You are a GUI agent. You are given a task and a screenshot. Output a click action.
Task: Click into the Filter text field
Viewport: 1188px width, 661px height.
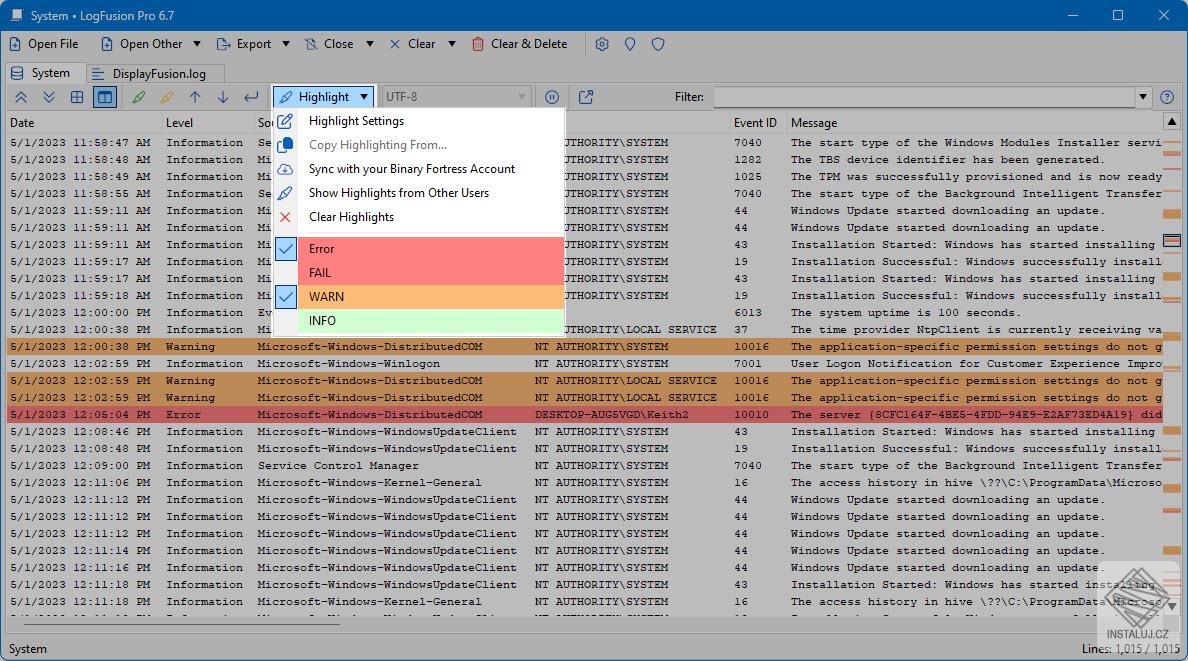(924, 97)
